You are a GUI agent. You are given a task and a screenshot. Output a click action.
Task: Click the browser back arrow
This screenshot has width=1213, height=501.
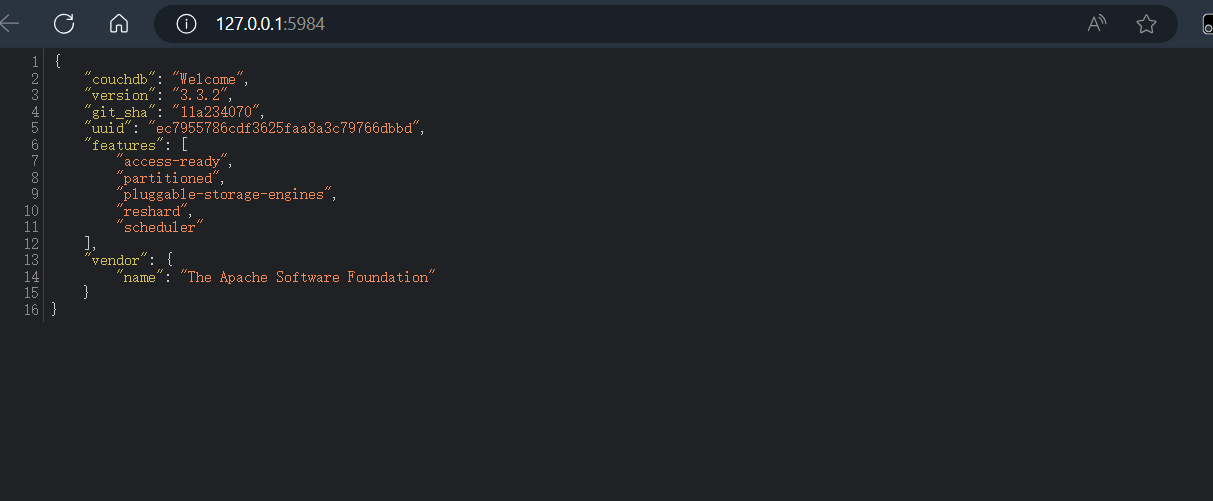[x=10, y=24]
